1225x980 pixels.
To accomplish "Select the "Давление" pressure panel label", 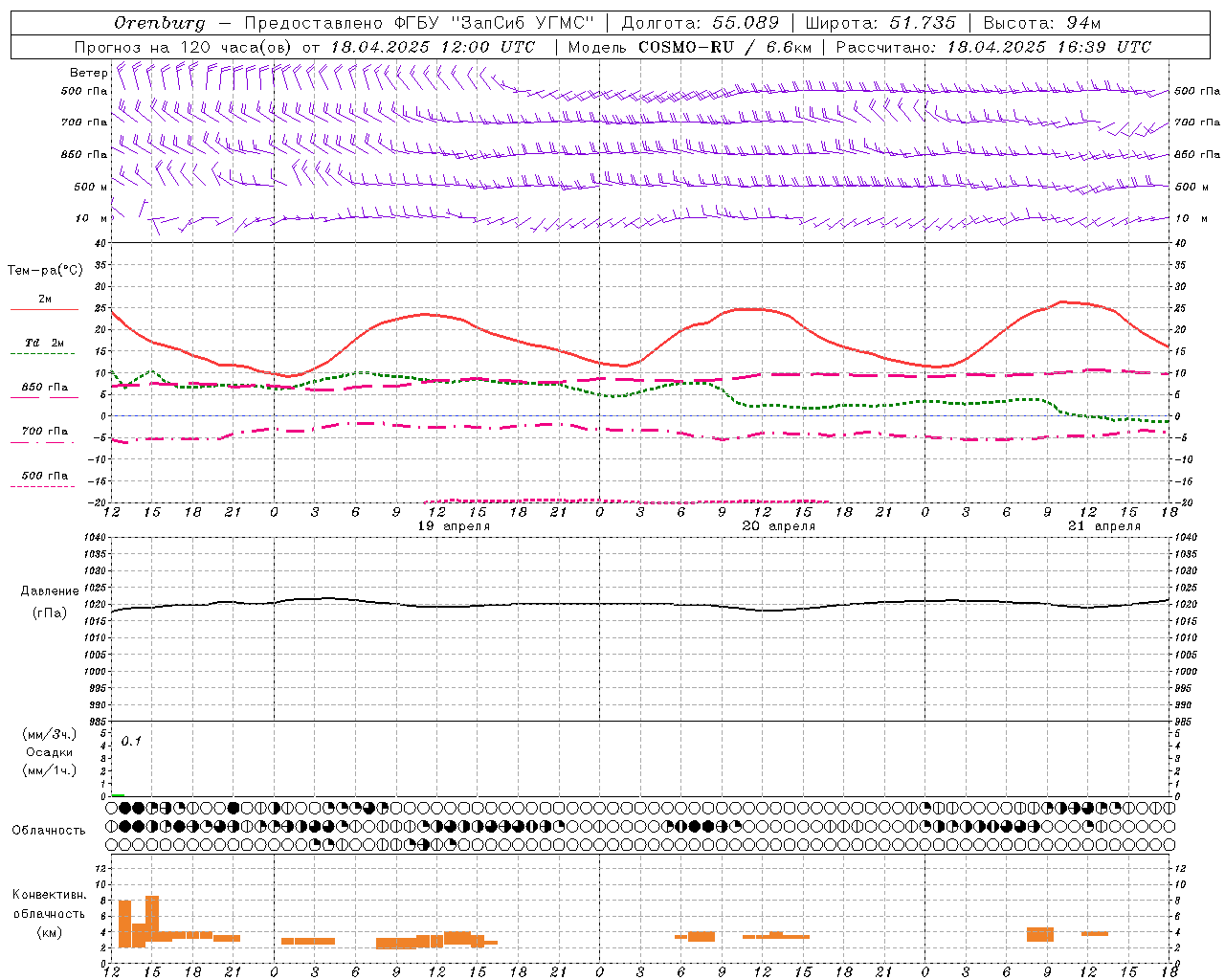I will pos(50,591).
